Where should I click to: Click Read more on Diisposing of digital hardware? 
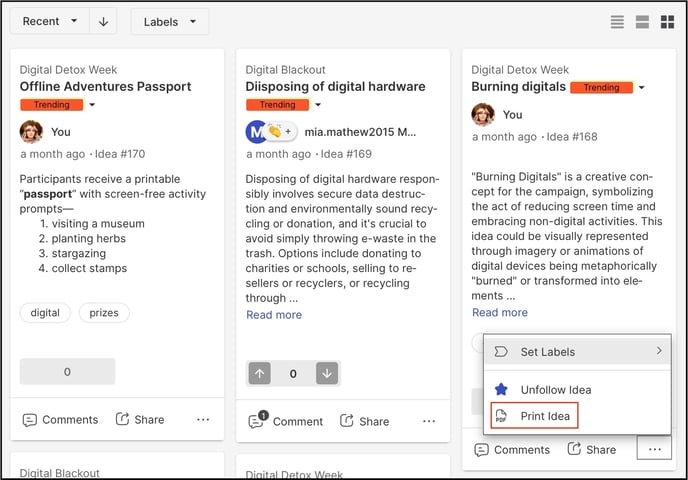click(274, 315)
